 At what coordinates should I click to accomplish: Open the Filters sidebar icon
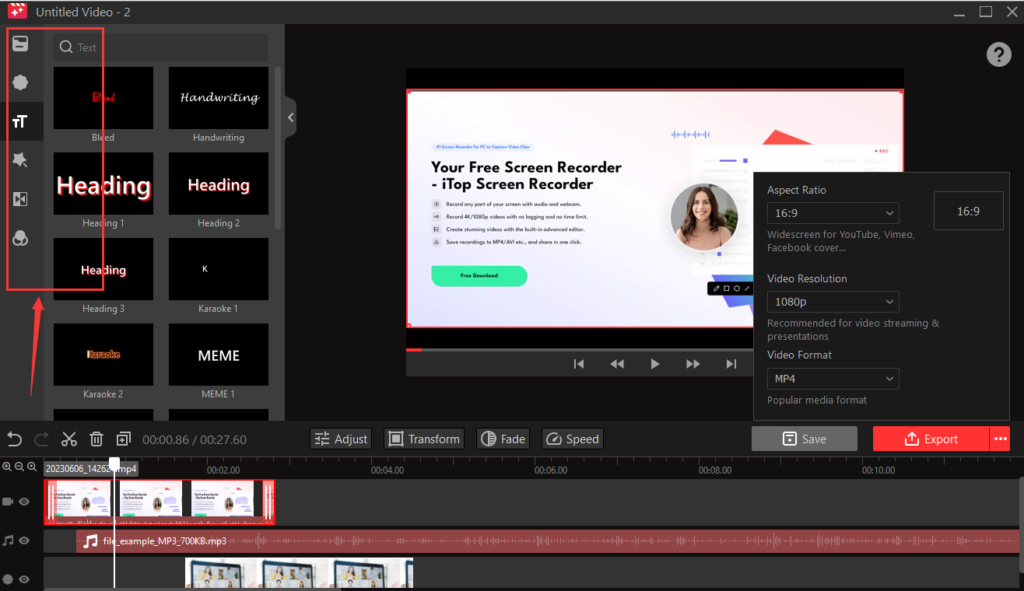[x=20, y=238]
